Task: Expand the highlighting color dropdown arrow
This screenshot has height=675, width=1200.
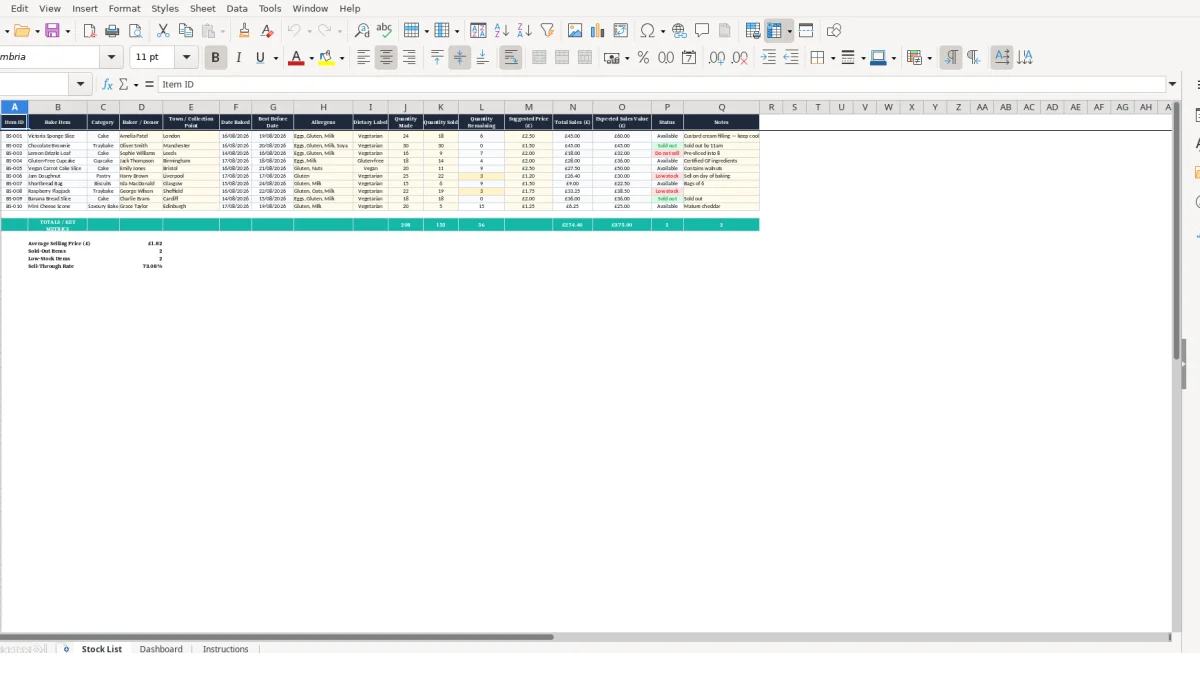Action: (x=342, y=58)
